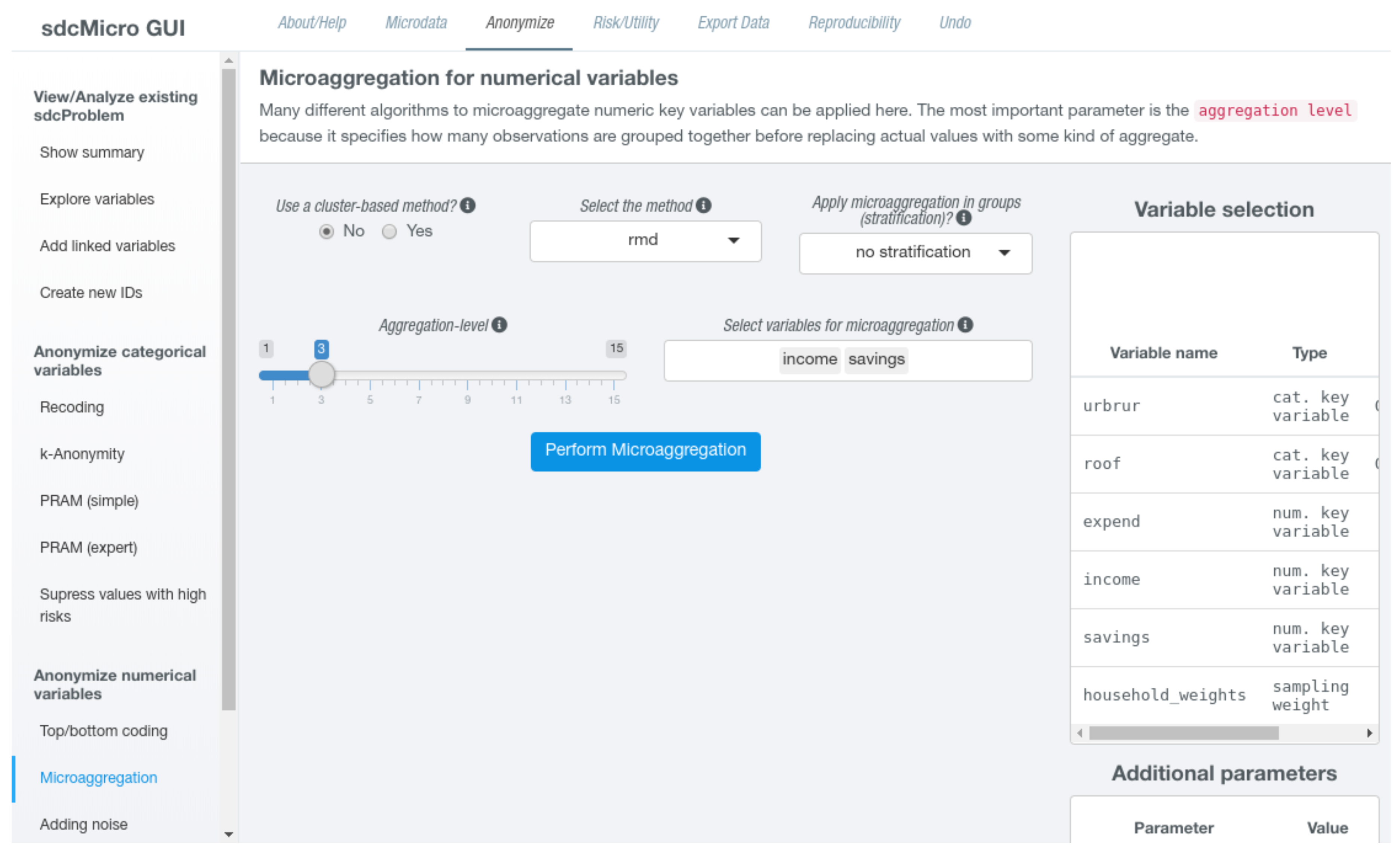Select the No cluster-based radio button
1400x852 pixels.
[x=326, y=231]
